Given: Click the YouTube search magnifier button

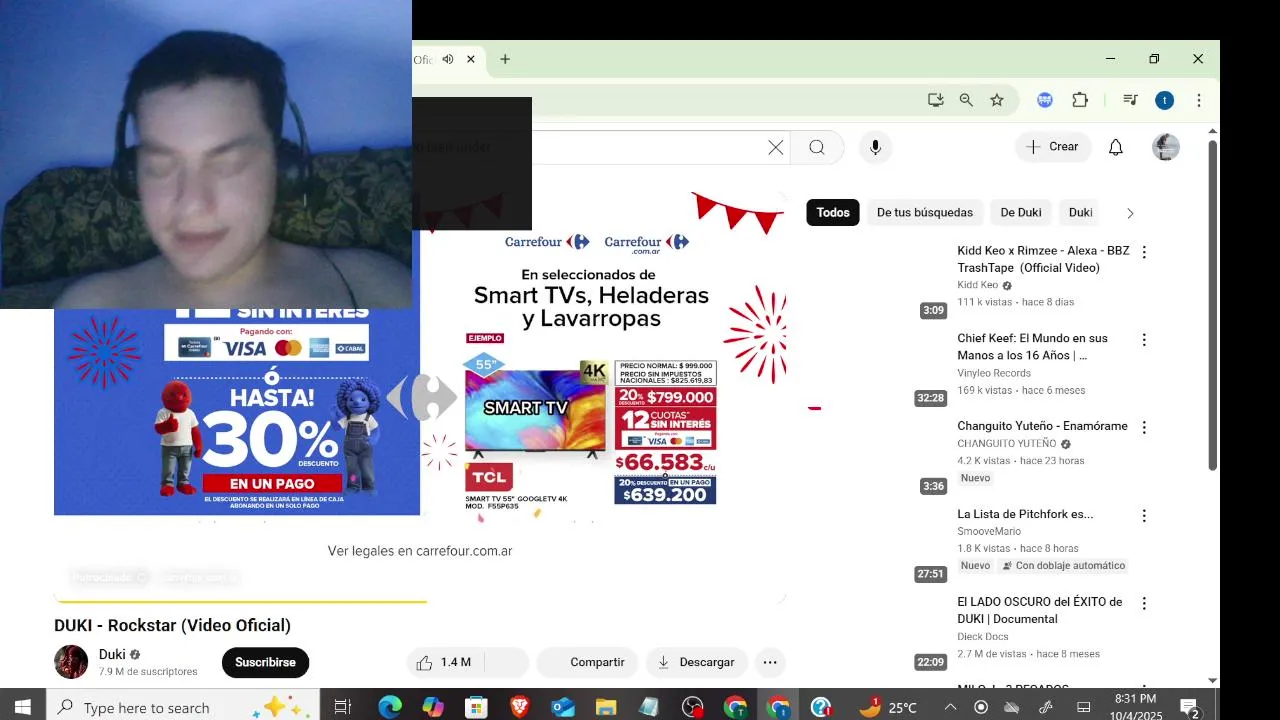Looking at the screenshot, I should point(817,147).
